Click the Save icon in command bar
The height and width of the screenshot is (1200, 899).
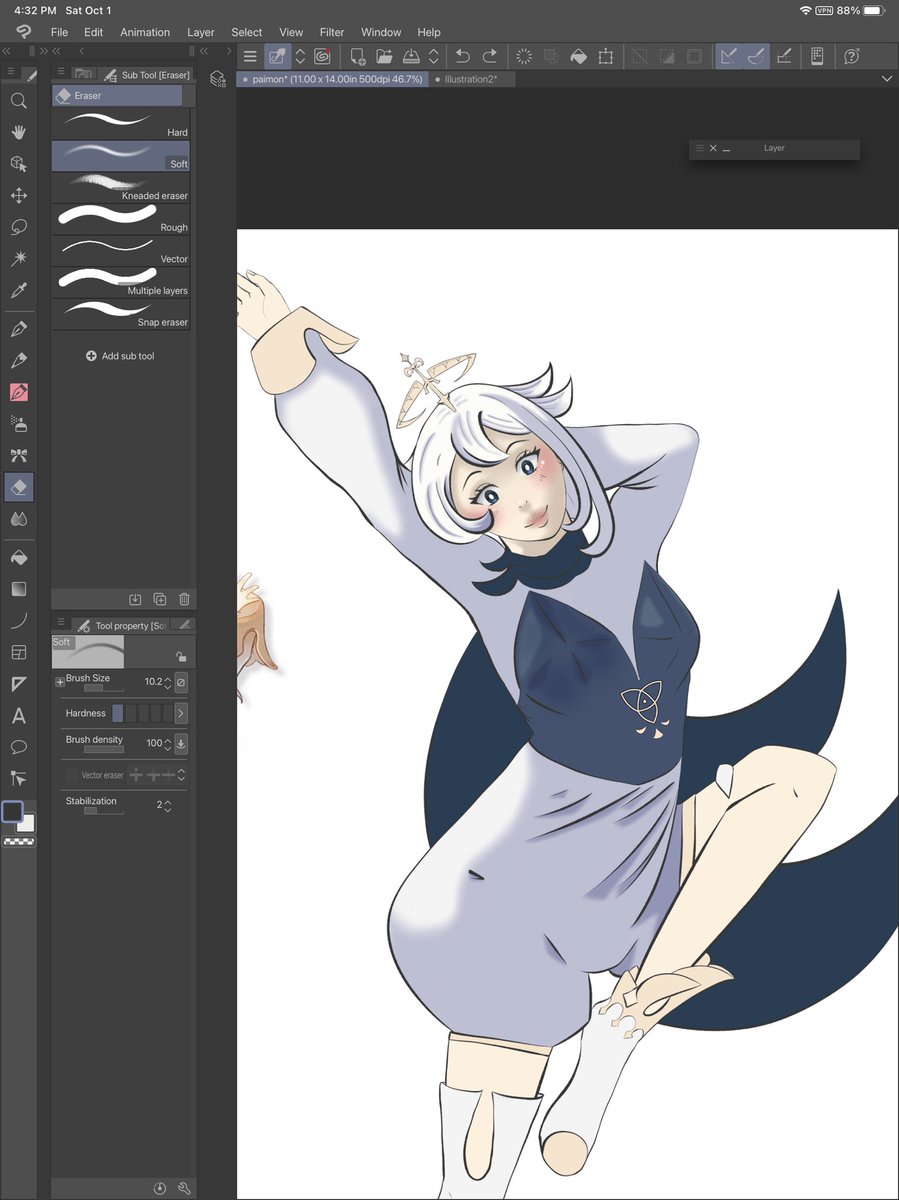411,57
